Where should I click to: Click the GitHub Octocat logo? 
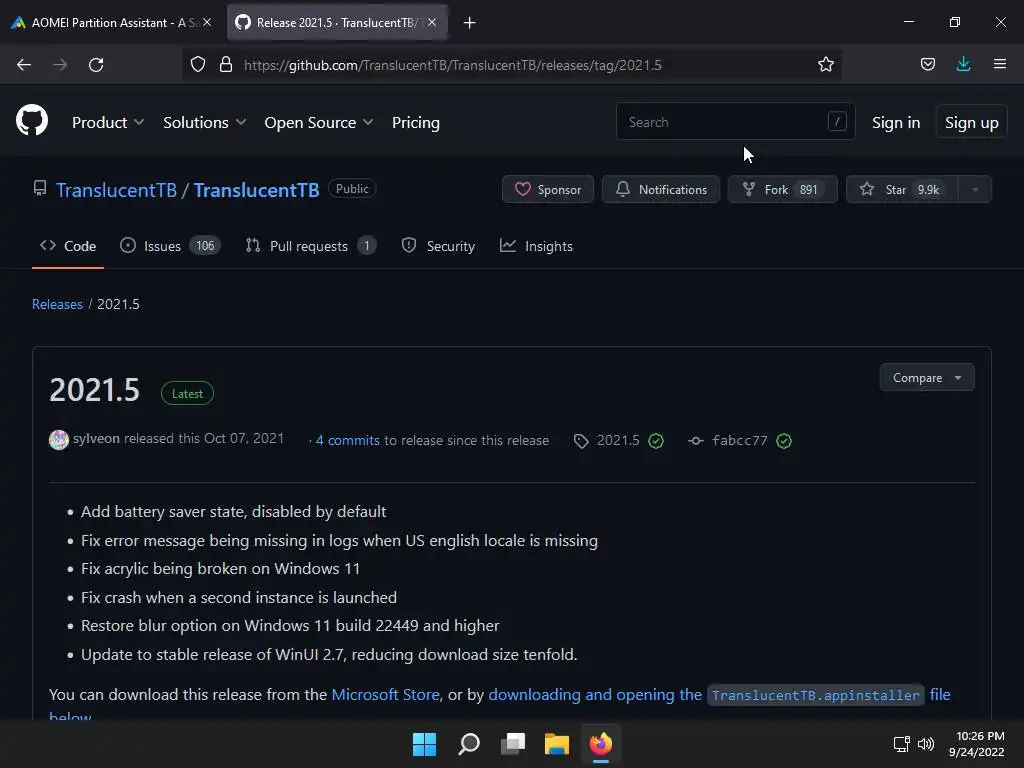[31, 121]
